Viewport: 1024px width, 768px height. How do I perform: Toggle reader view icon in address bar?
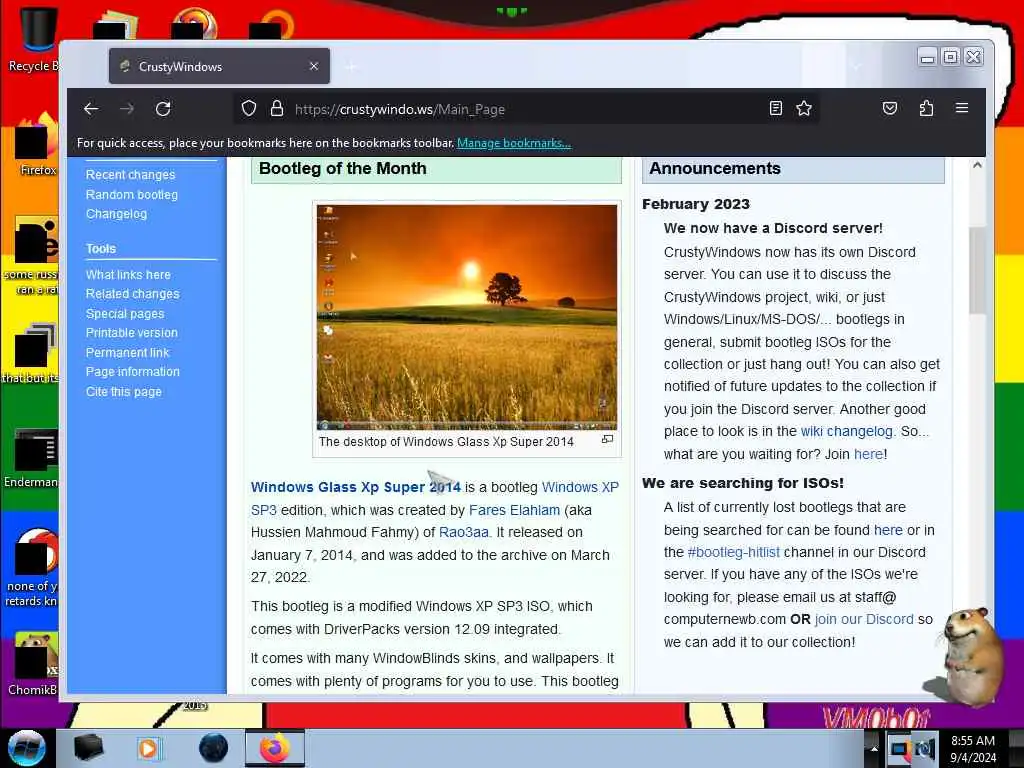tap(775, 108)
